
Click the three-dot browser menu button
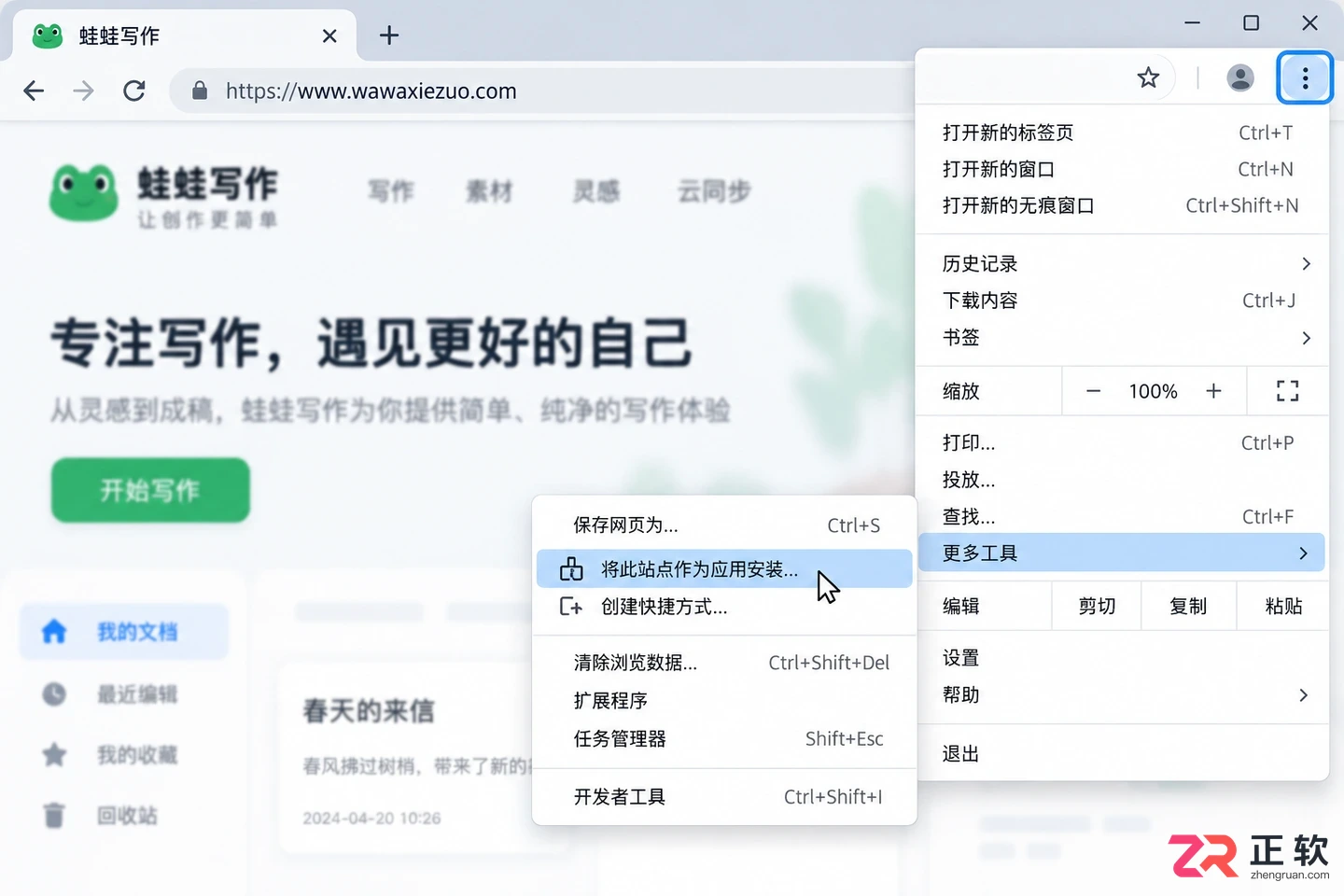tap(1305, 77)
